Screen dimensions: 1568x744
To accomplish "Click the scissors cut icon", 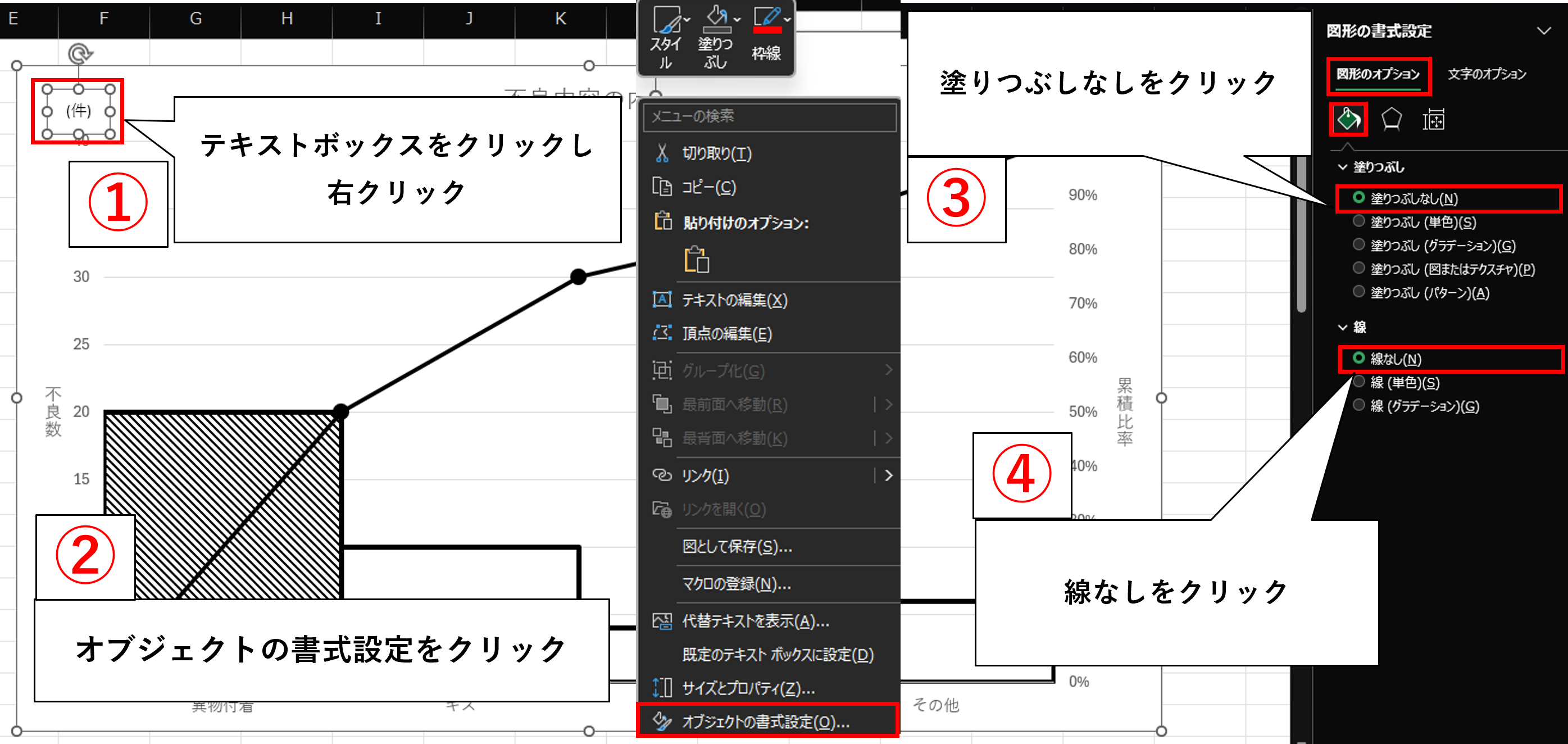I will (662, 153).
